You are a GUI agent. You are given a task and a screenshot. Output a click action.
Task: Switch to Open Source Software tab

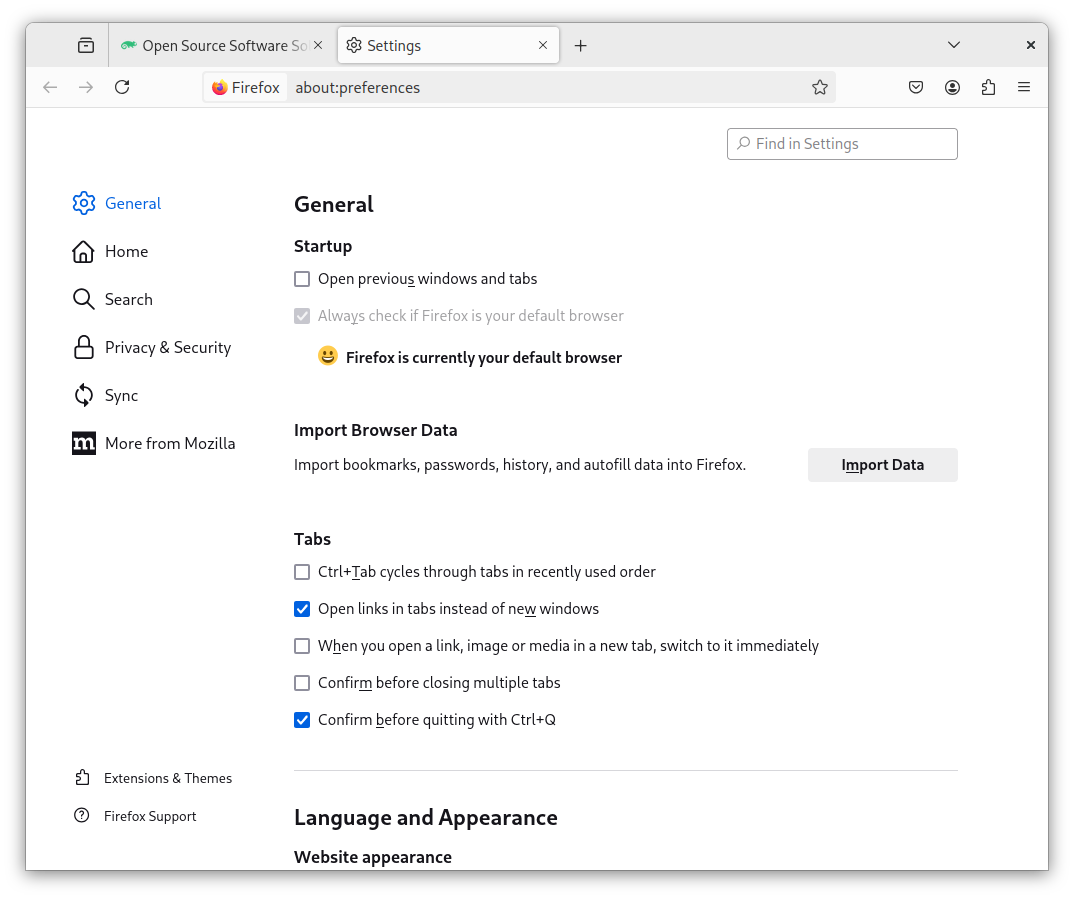pos(220,46)
